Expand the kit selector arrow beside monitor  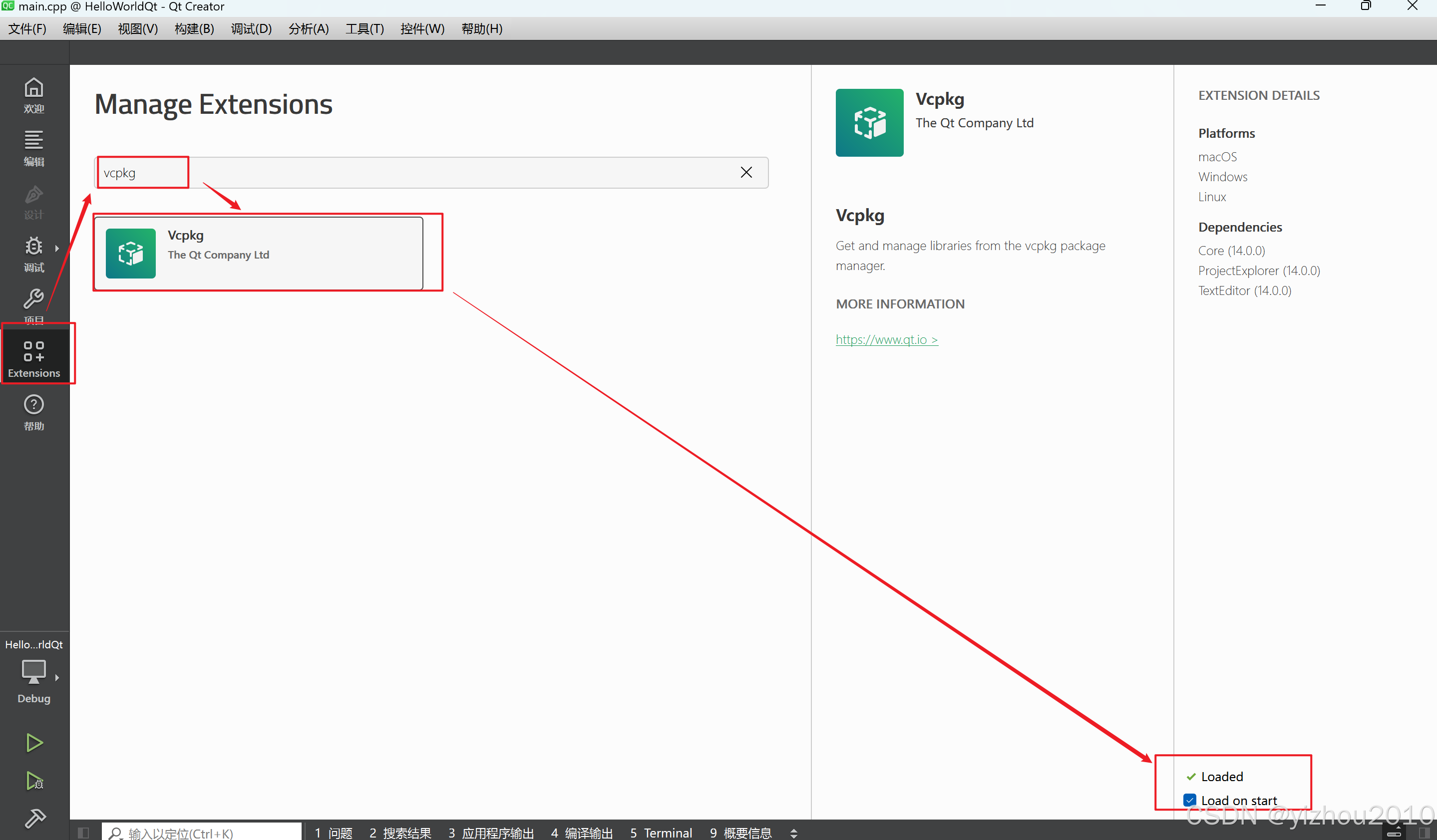tap(57, 677)
